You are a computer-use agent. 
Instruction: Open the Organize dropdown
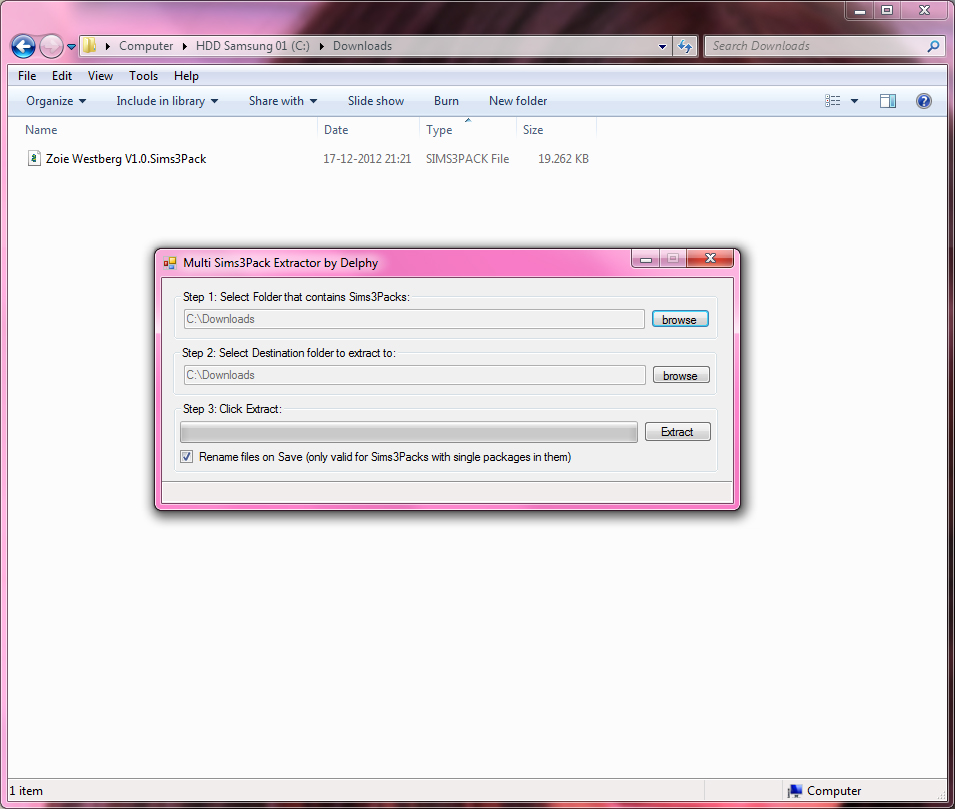click(x=55, y=101)
